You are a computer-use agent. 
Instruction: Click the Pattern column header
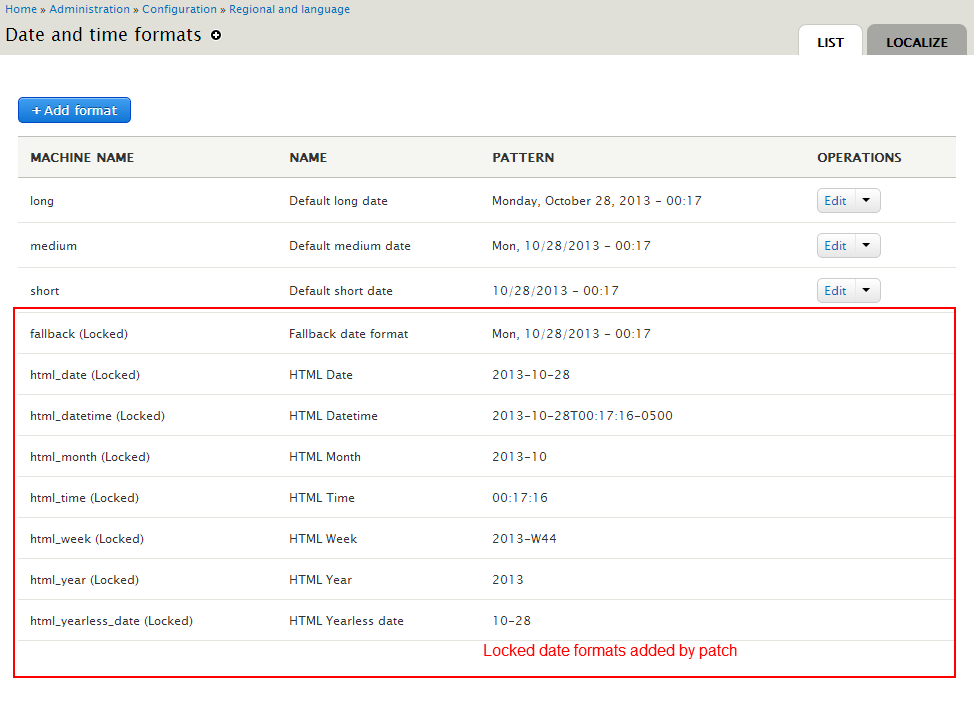[523, 158]
